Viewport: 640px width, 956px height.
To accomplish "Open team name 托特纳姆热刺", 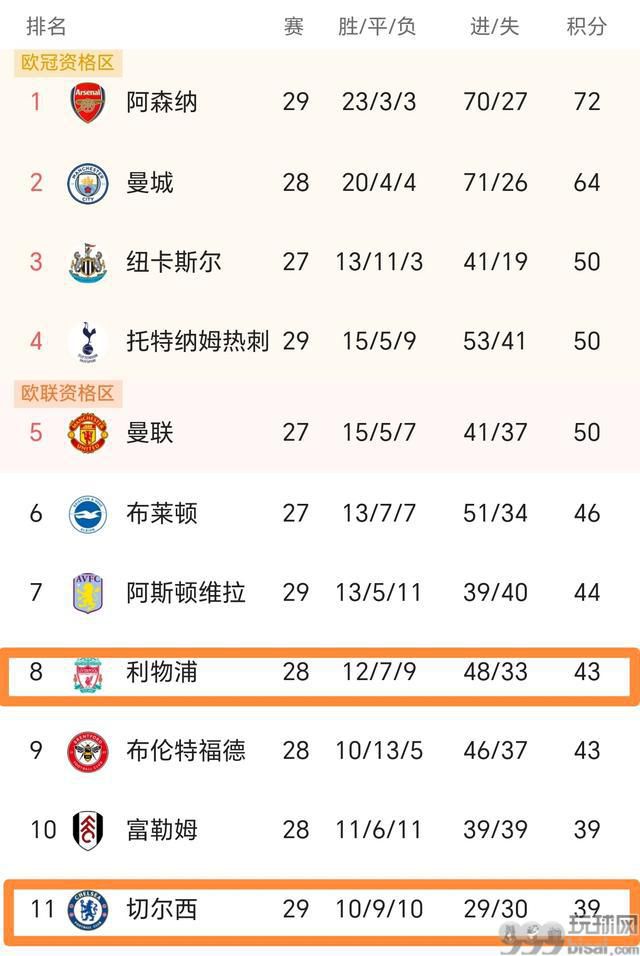I will coord(197,341).
